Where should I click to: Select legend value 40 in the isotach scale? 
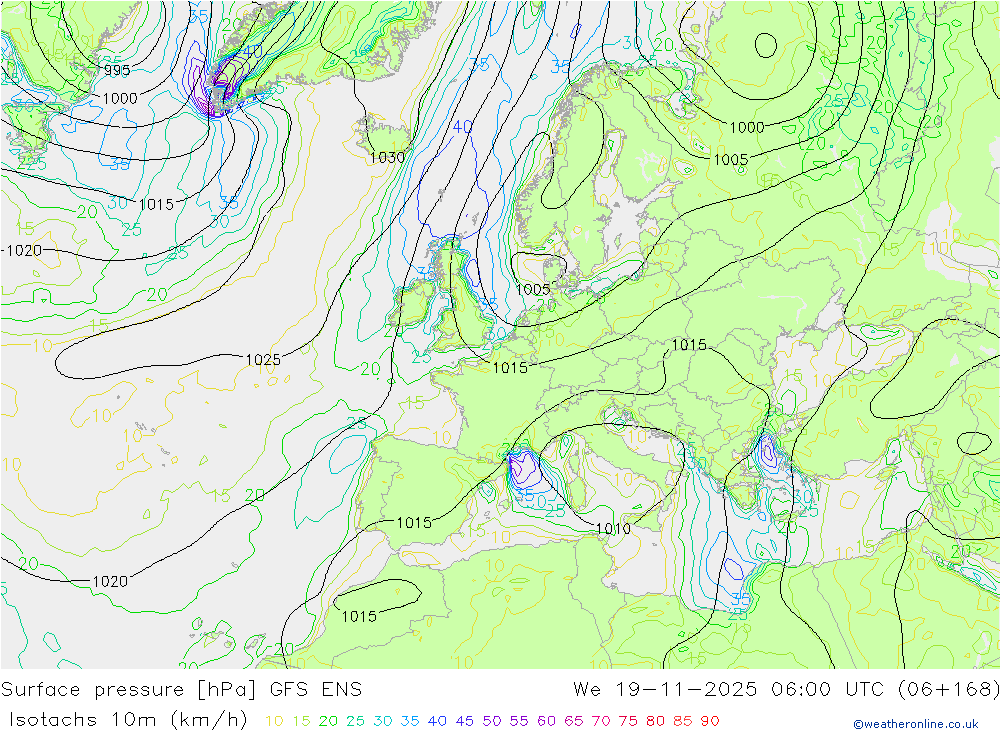pyautogui.click(x=437, y=722)
